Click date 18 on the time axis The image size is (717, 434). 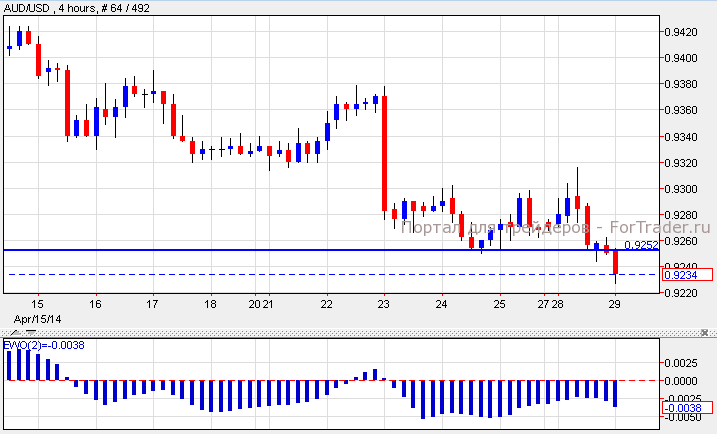click(210, 304)
